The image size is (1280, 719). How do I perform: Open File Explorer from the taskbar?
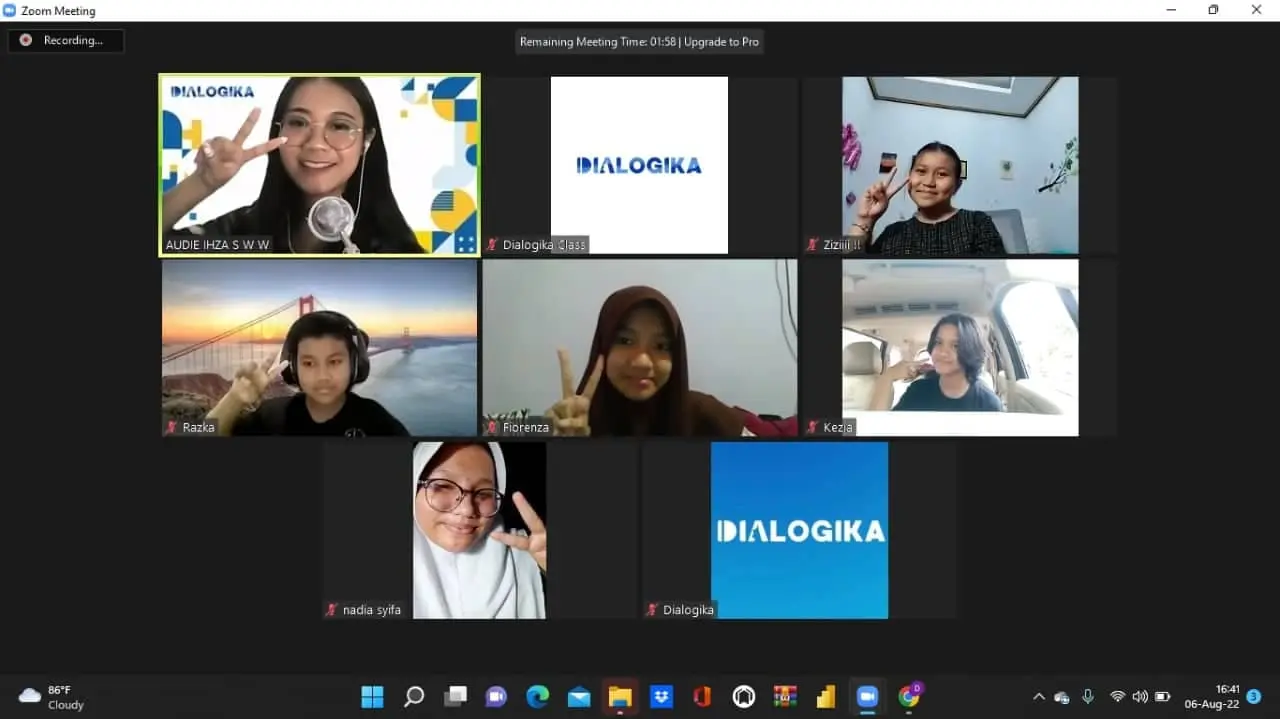(x=620, y=697)
